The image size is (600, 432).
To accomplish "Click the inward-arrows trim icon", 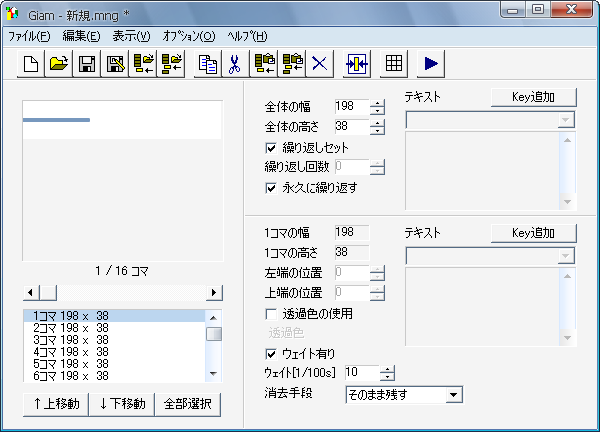I will (357, 64).
